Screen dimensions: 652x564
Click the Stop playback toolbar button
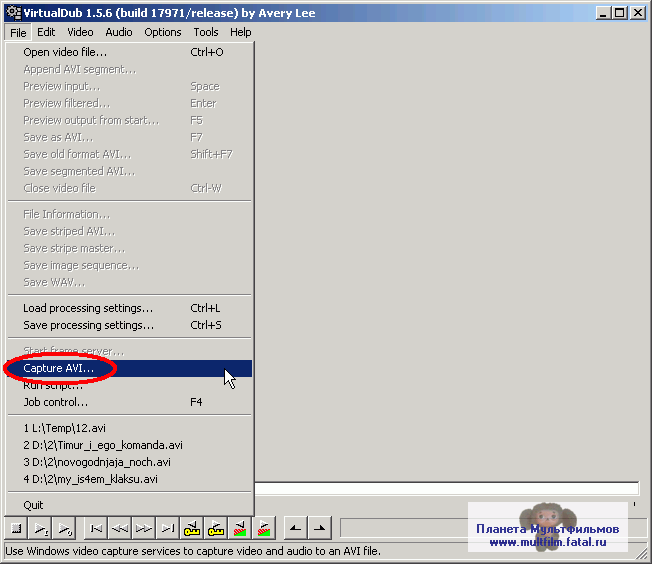tap(16, 528)
